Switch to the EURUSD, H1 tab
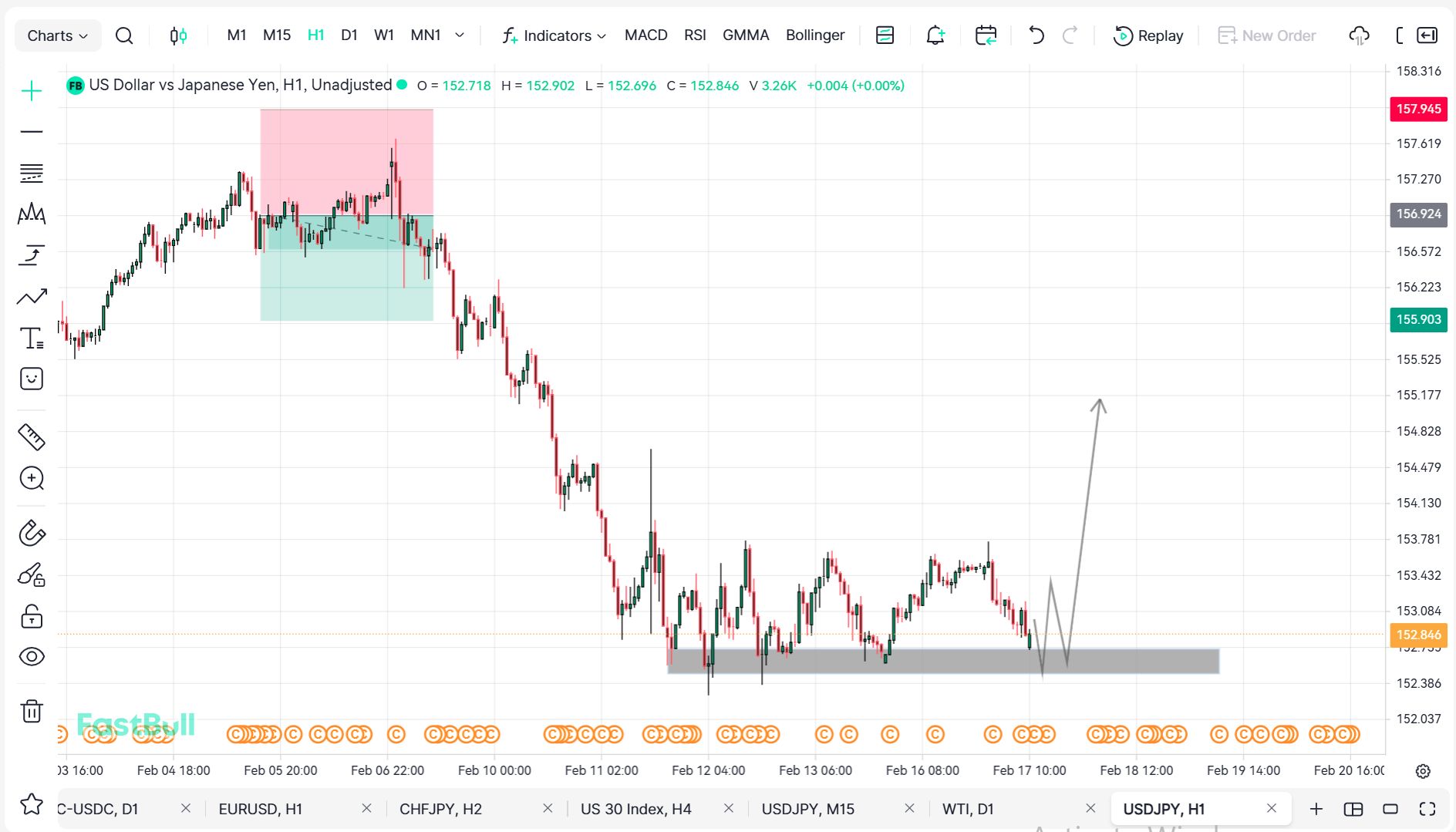 tap(260, 809)
